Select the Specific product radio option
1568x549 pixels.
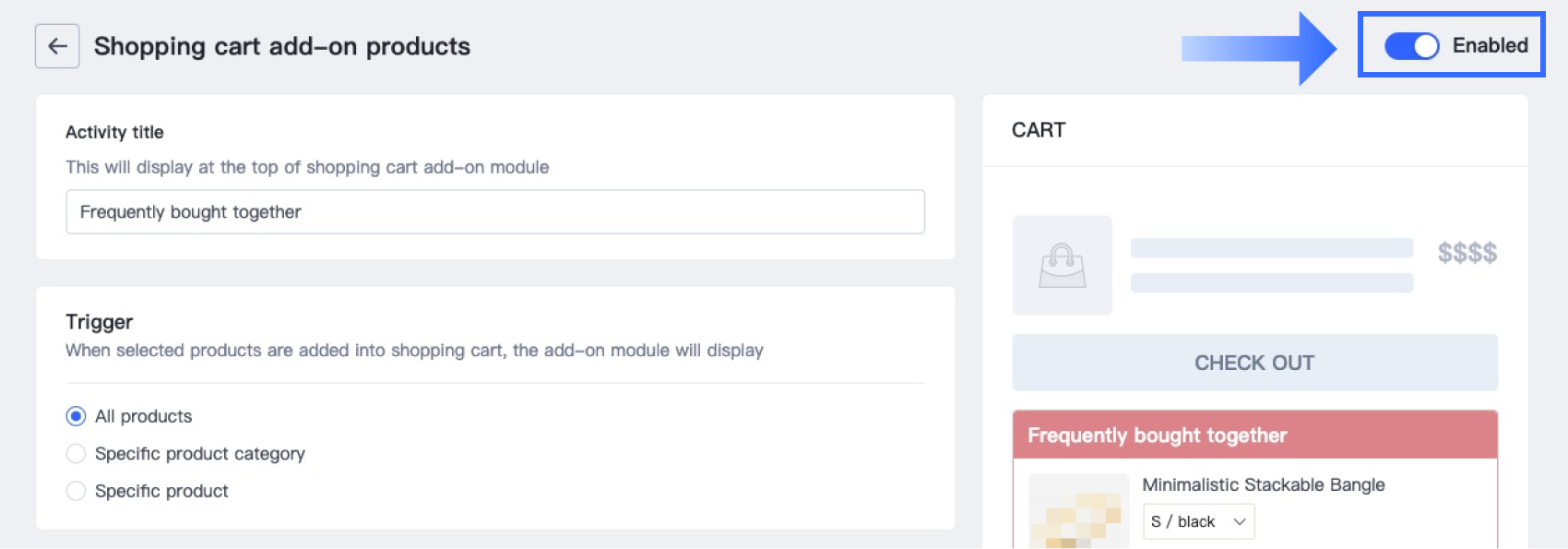point(77,491)
